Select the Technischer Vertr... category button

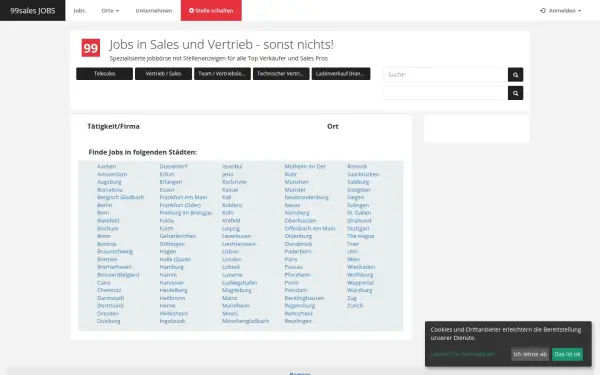(x=281, y=73)
